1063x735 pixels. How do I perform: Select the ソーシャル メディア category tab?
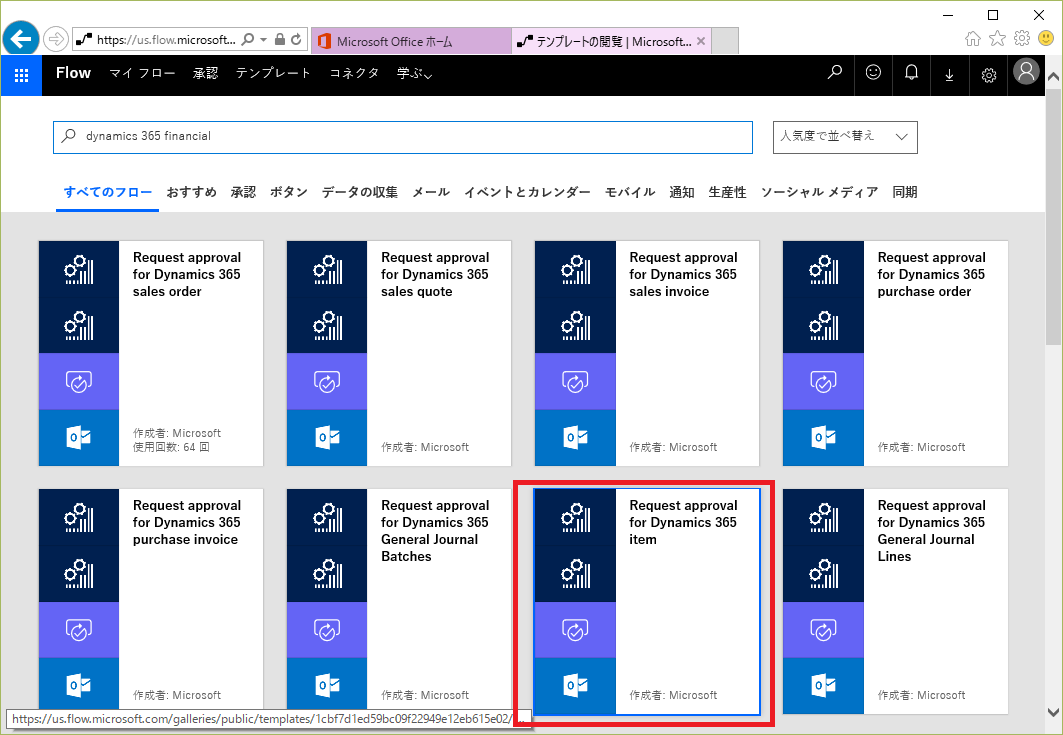(x=820, y=193)
